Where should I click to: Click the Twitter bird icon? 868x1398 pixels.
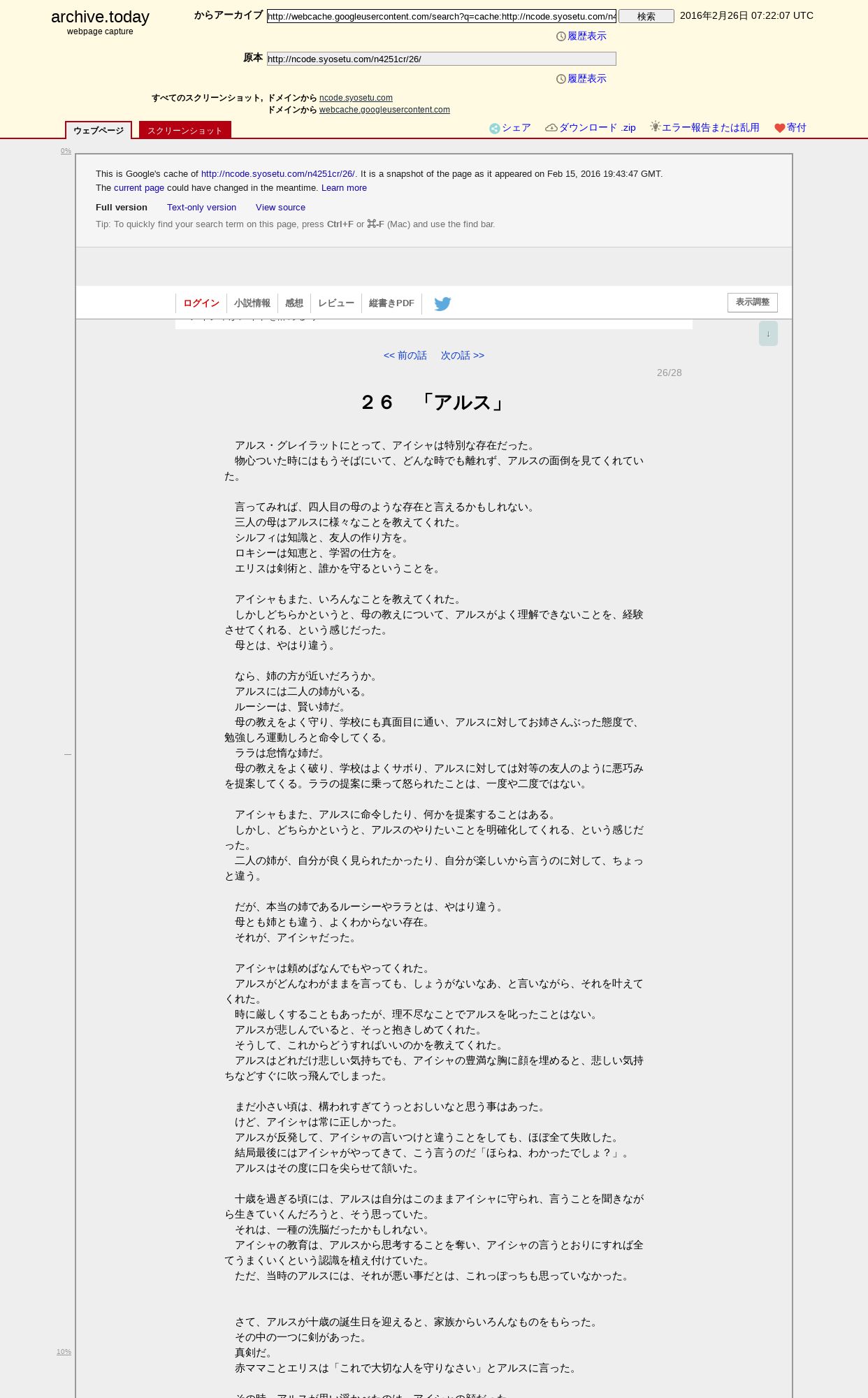pos(442,303)
